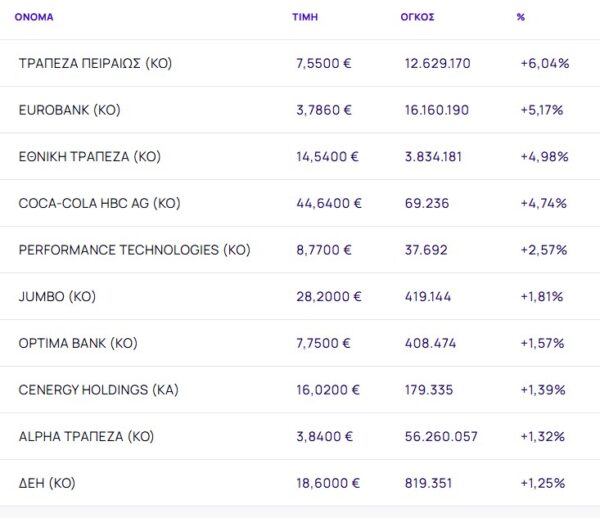Click the ΟΓΚΟΣ column header
Viewport: 600px width, 518px height.
pyautogui.click(x=416, y=18)
